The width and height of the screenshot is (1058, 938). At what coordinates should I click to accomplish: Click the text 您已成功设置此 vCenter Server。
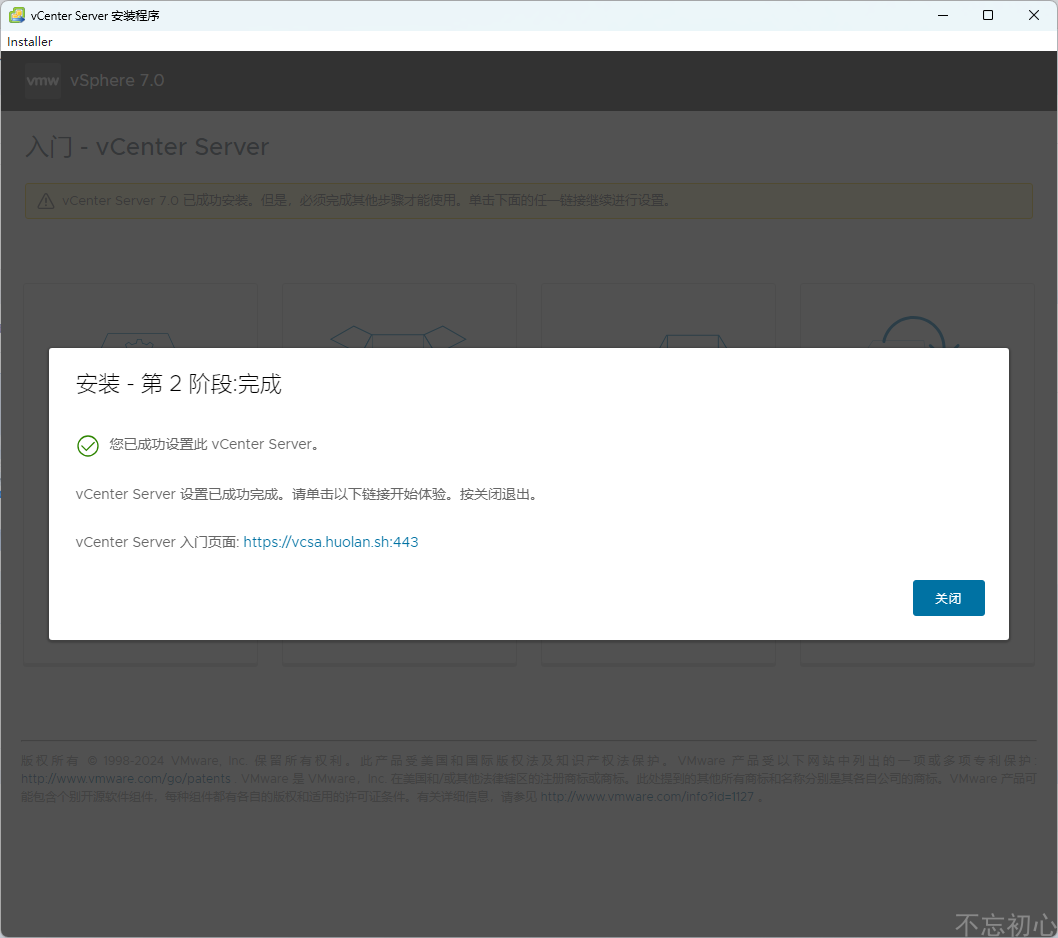click(x=215, y=444)
